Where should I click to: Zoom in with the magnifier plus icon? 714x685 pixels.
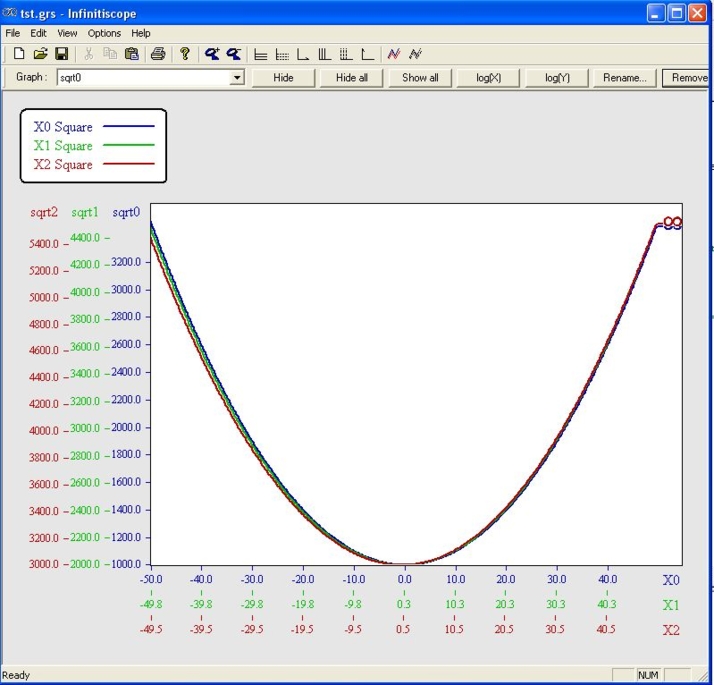pyautogui.click(x=212, y=54)
